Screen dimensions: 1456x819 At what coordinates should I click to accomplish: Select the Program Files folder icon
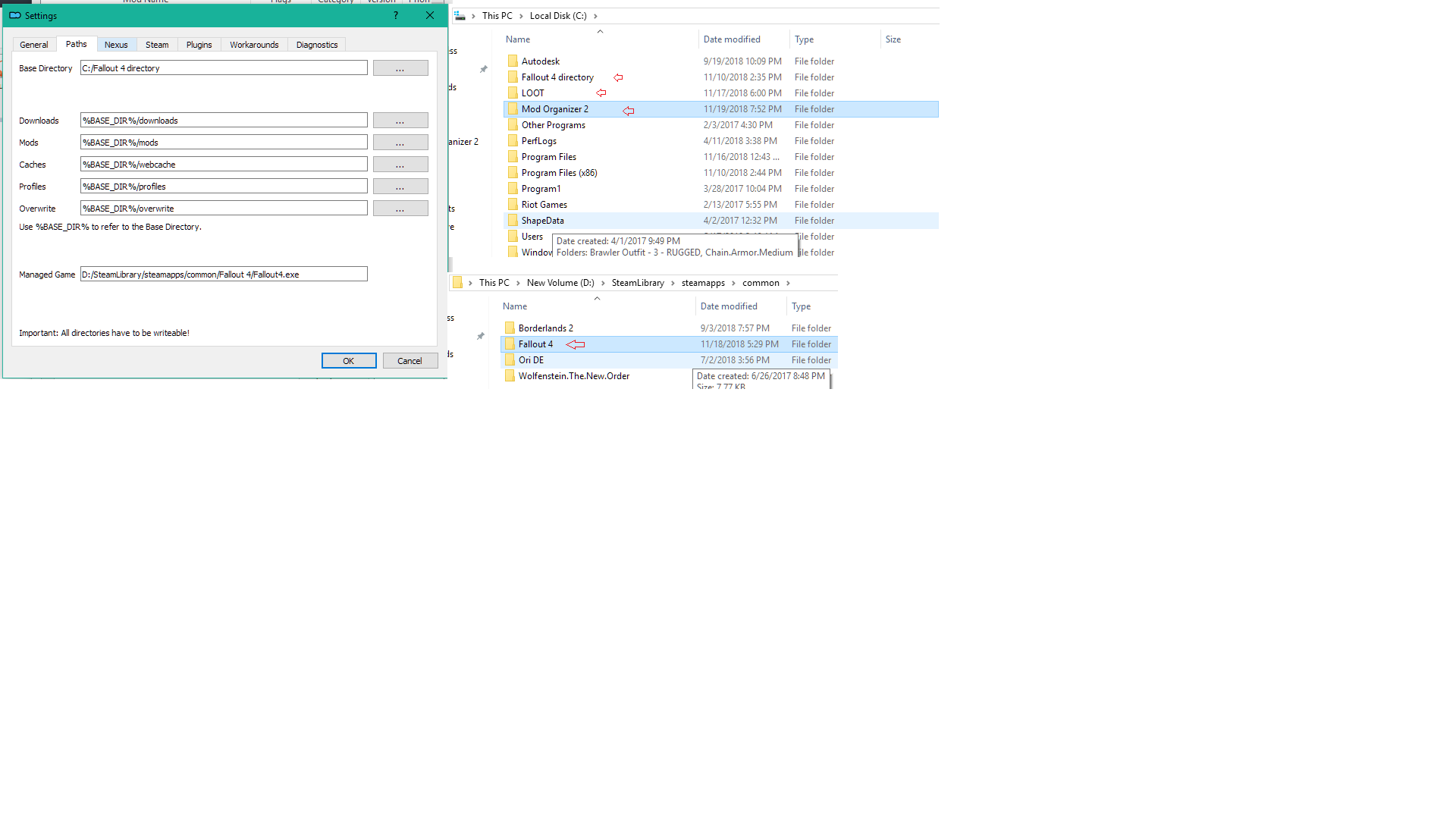point(513,156)
